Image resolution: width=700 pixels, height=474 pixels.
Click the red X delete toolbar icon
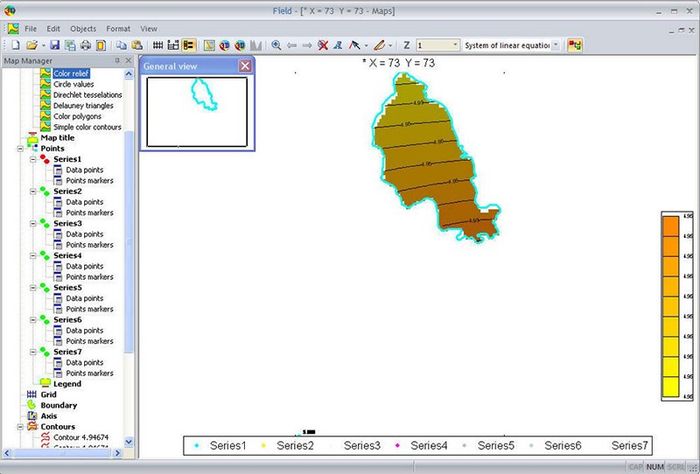point(323,45)
